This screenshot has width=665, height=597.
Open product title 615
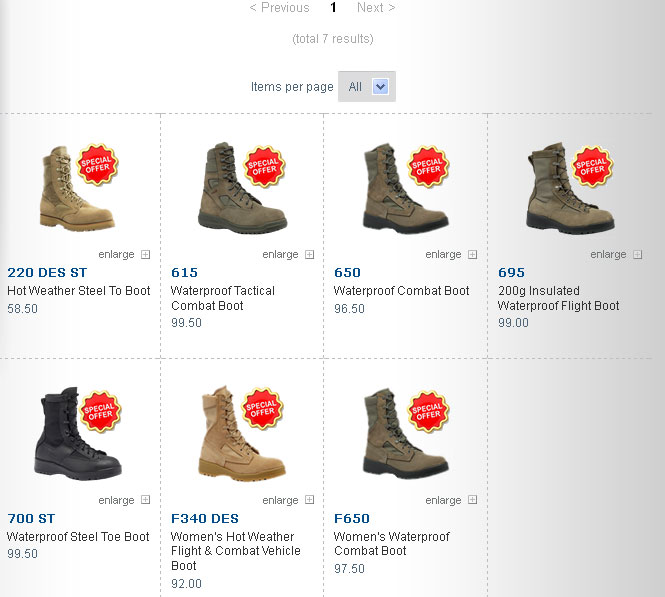click(x=184, y=273)
